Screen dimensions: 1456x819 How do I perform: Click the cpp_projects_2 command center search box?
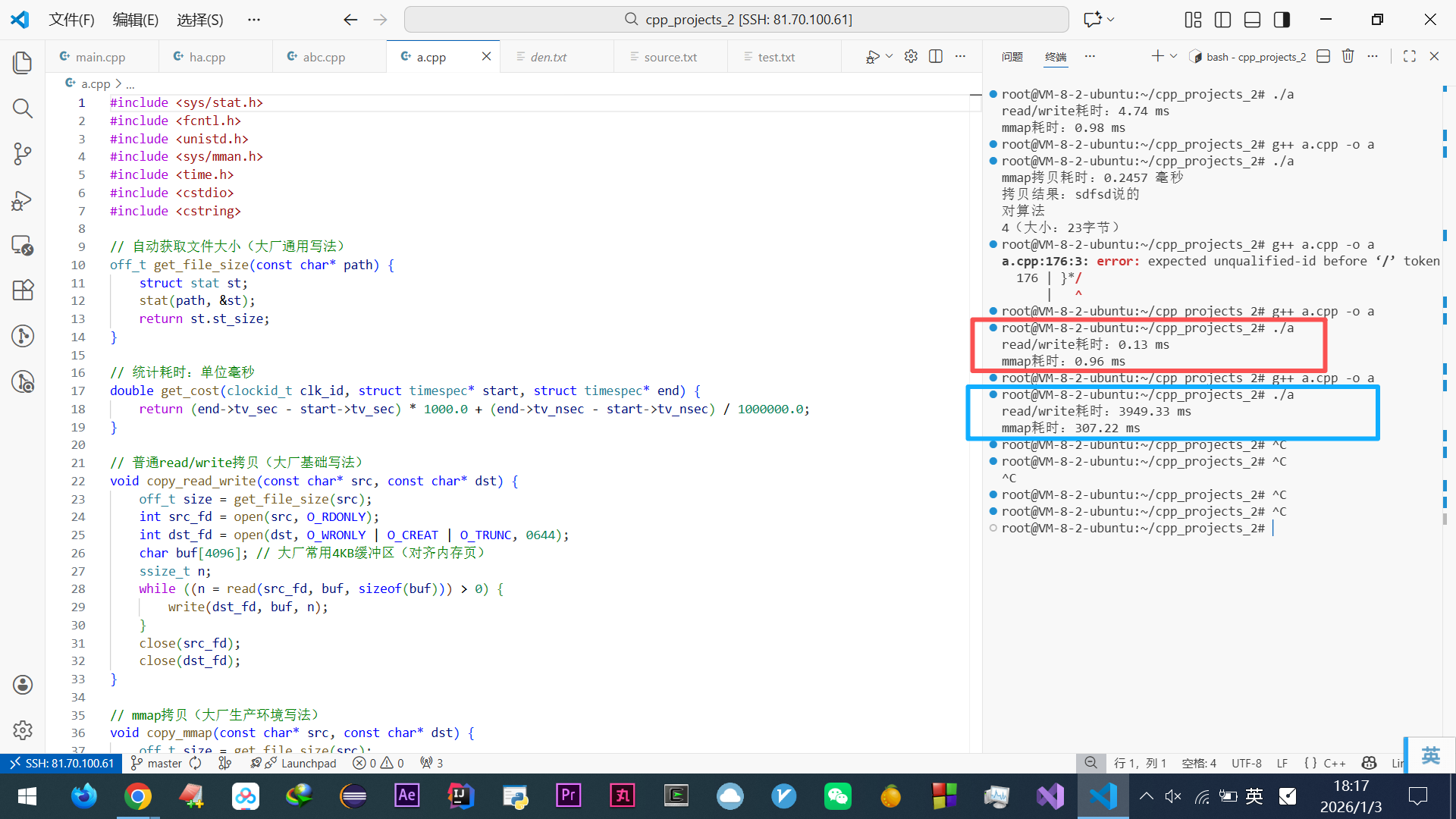coord(736,20)
